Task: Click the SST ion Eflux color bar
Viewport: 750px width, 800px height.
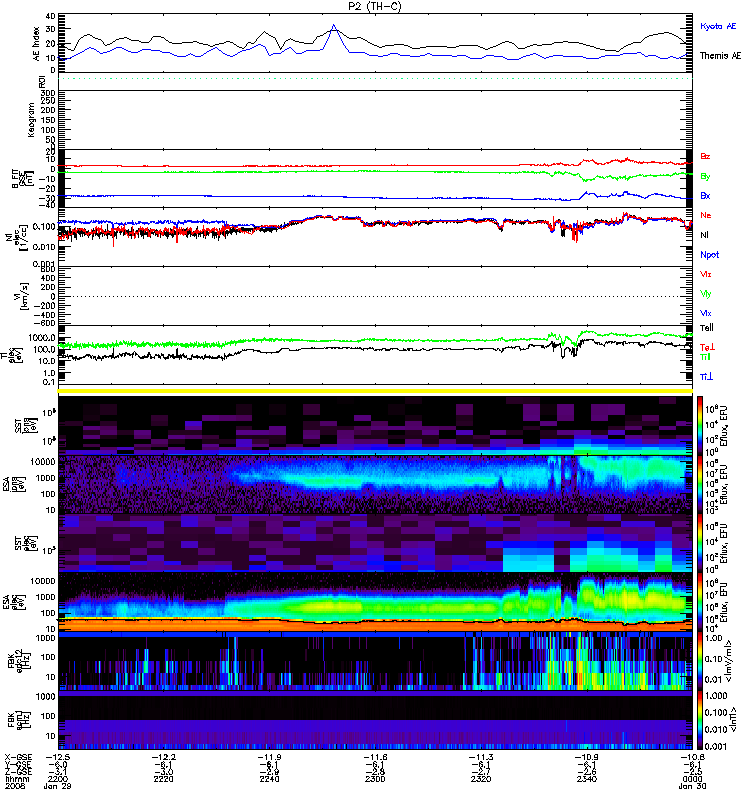Action: pyautogui.click(x=700, y=426)
